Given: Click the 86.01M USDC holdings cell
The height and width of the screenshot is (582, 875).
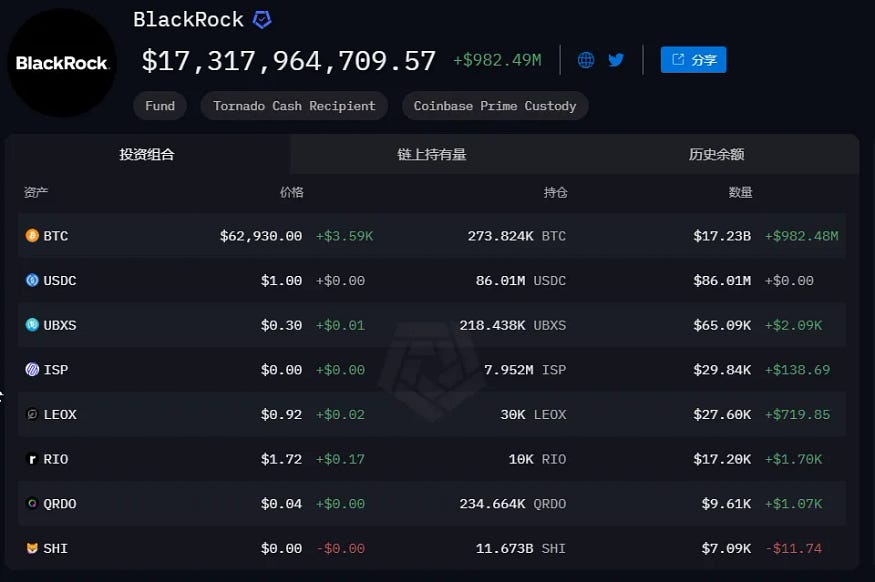Looking at the screenshot, I should click(521, 281).
